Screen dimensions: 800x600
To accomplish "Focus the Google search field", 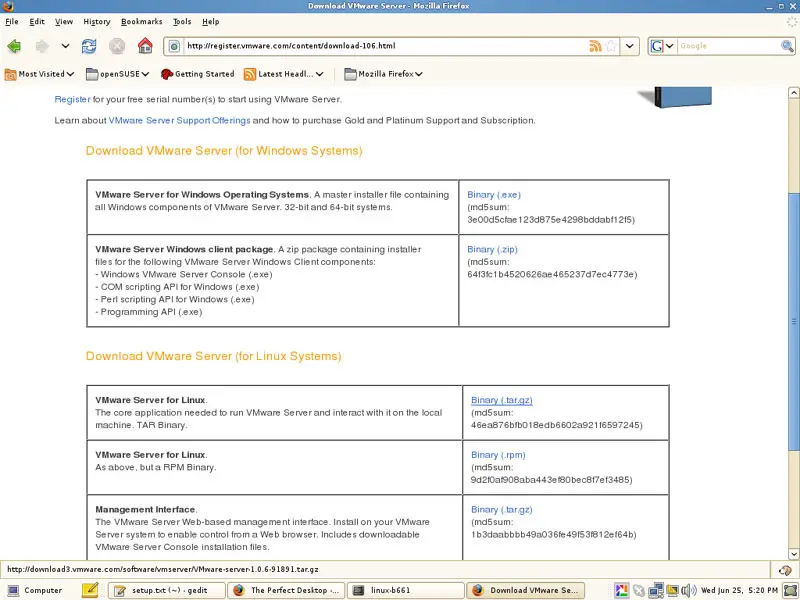I will (x=729, y=46).
